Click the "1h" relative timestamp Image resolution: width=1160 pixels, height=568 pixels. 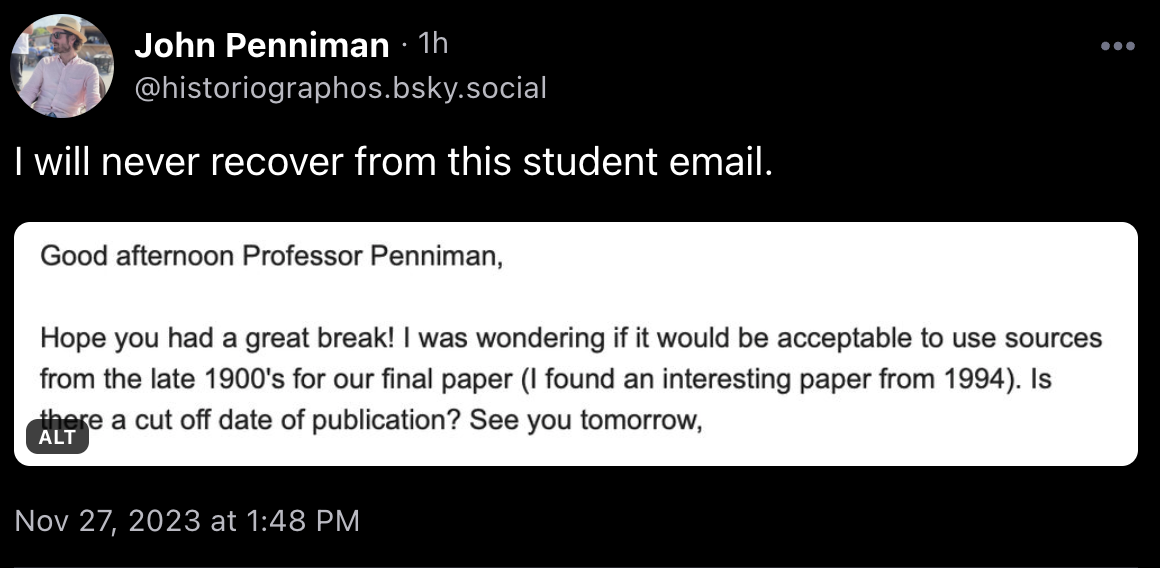[432, 44]
